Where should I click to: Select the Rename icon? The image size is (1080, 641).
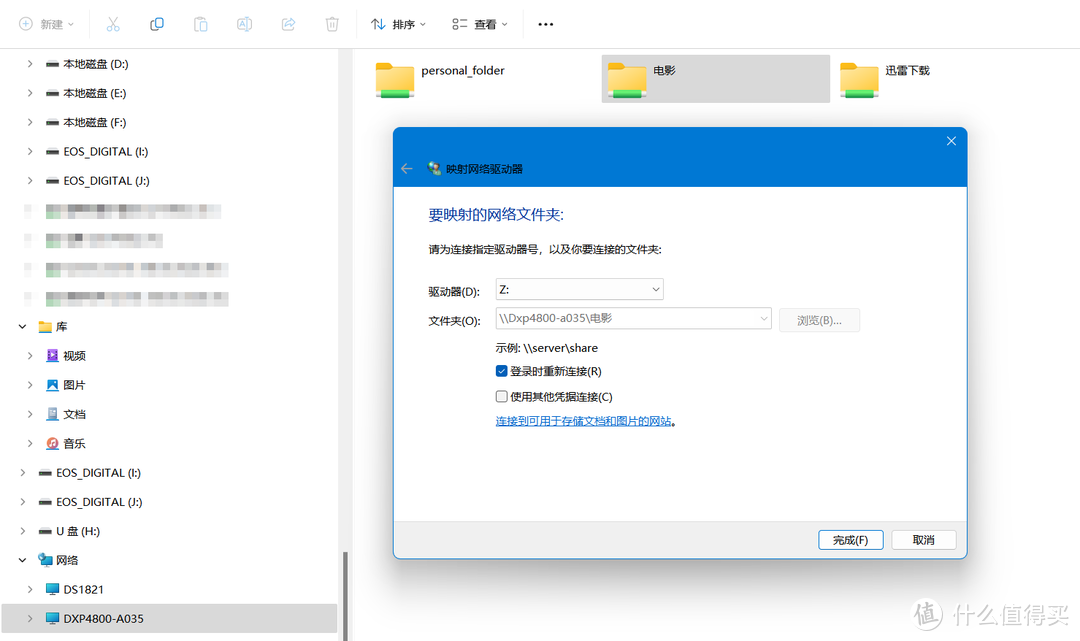click(244, 23)
